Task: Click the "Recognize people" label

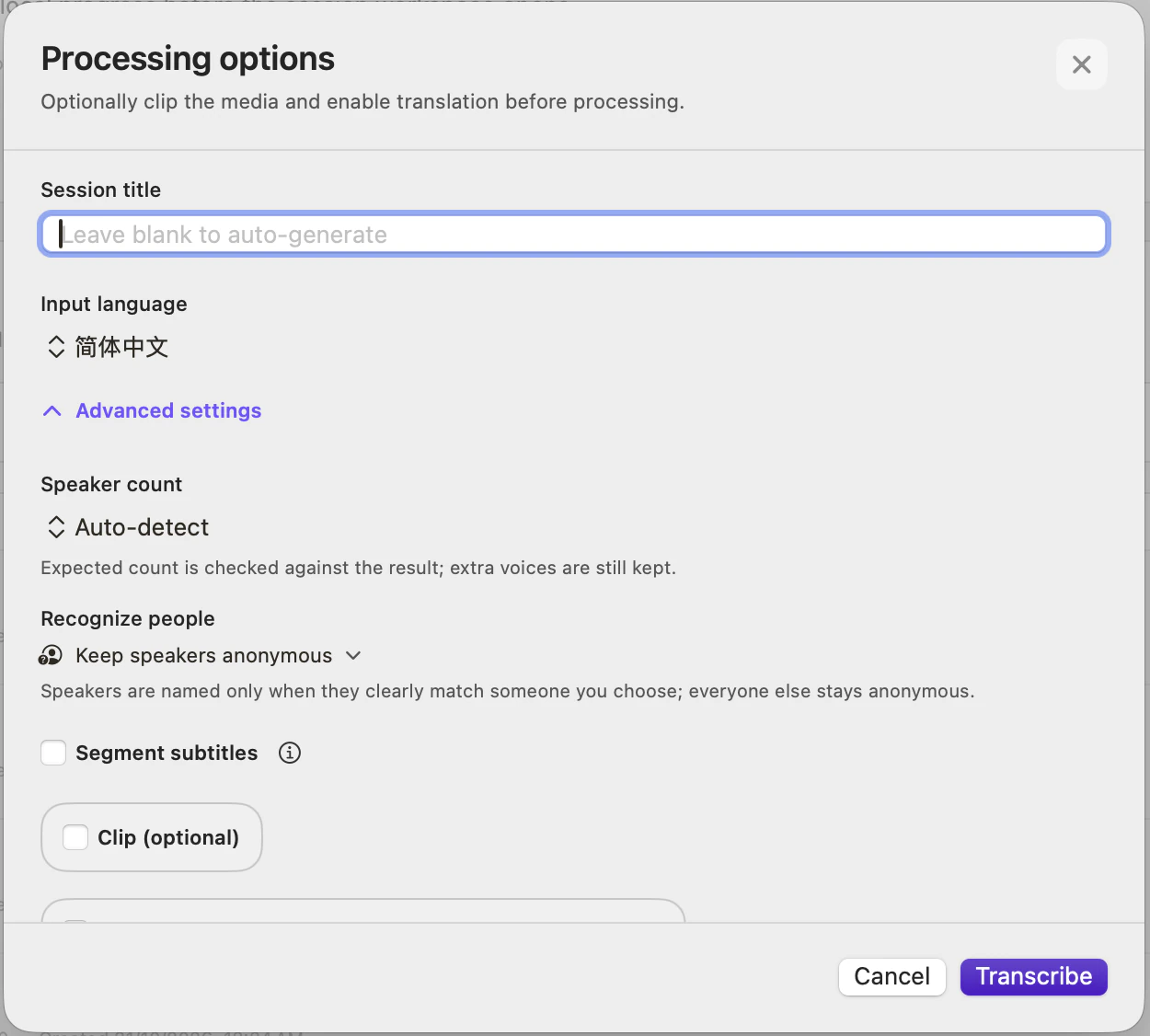Action: tap(128, 618)
